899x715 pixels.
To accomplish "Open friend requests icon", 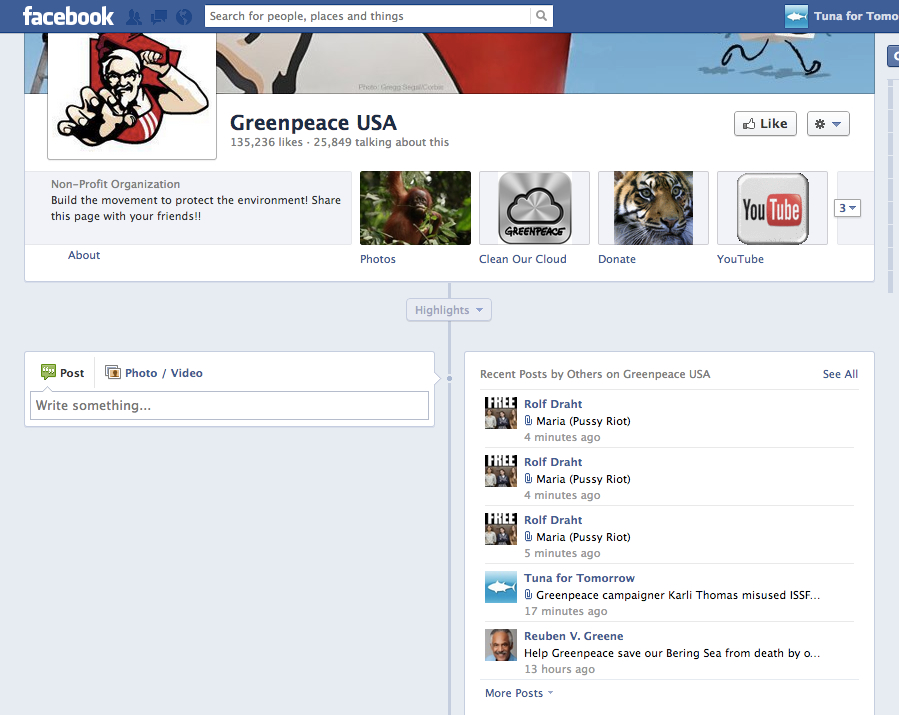I will [x=134, y=17].
